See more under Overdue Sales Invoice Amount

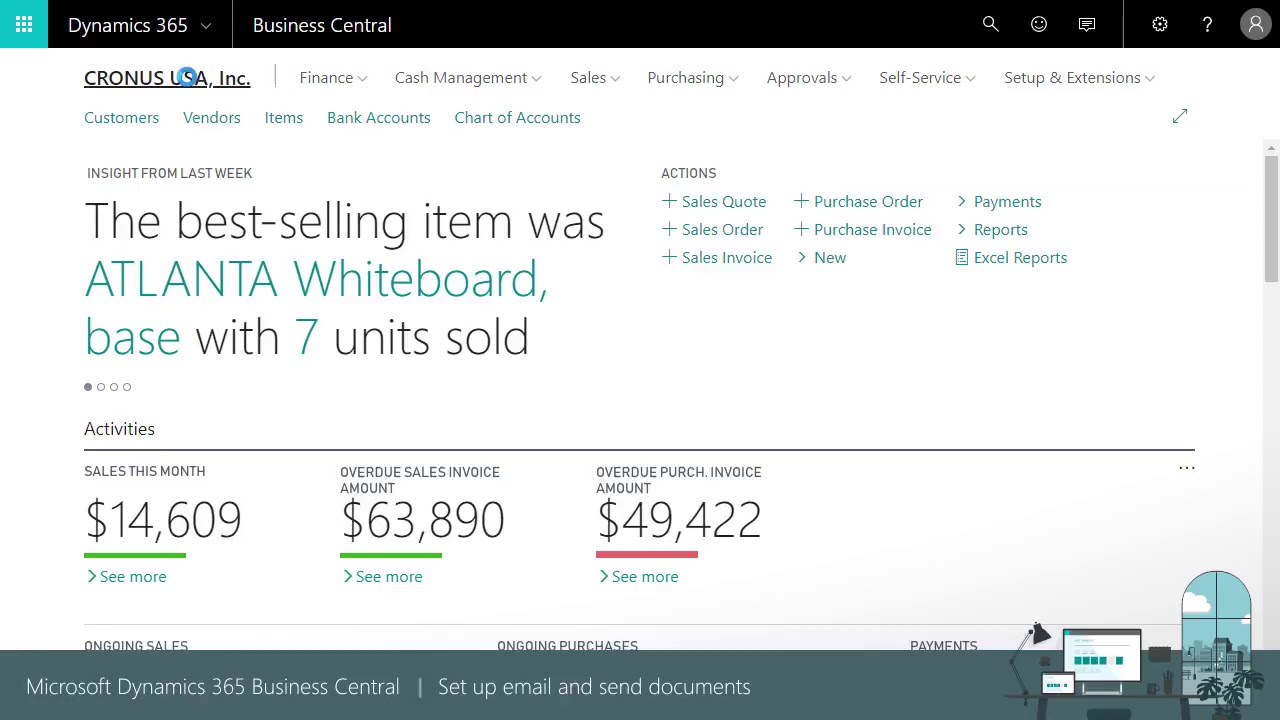coord(382,576)
